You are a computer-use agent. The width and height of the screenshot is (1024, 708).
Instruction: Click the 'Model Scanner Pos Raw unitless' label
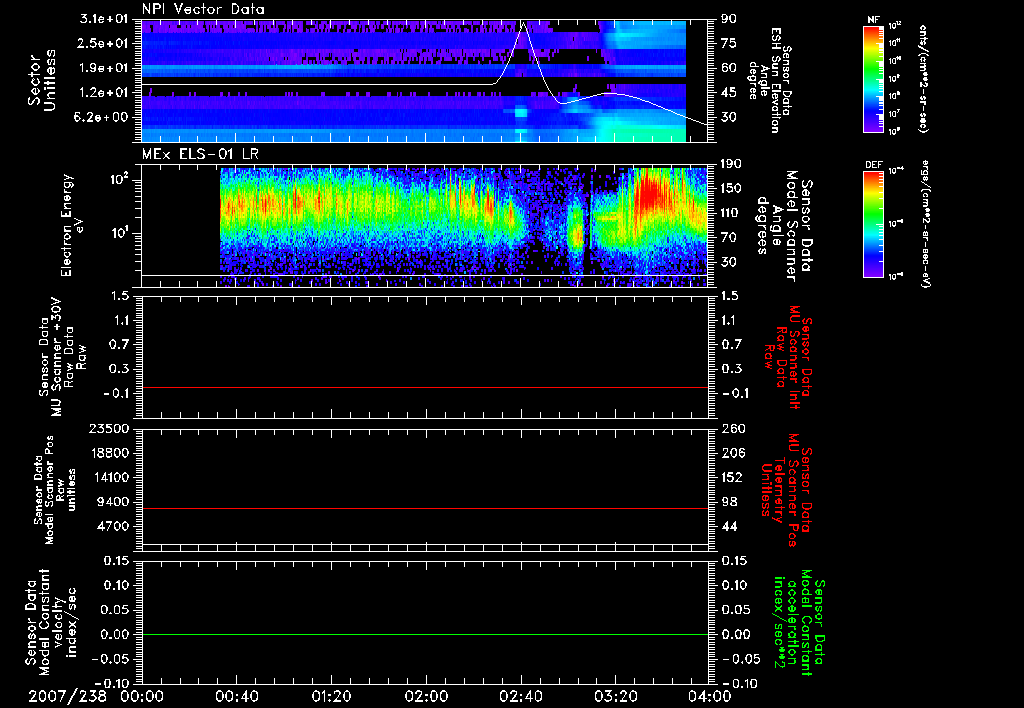[55, 490]
